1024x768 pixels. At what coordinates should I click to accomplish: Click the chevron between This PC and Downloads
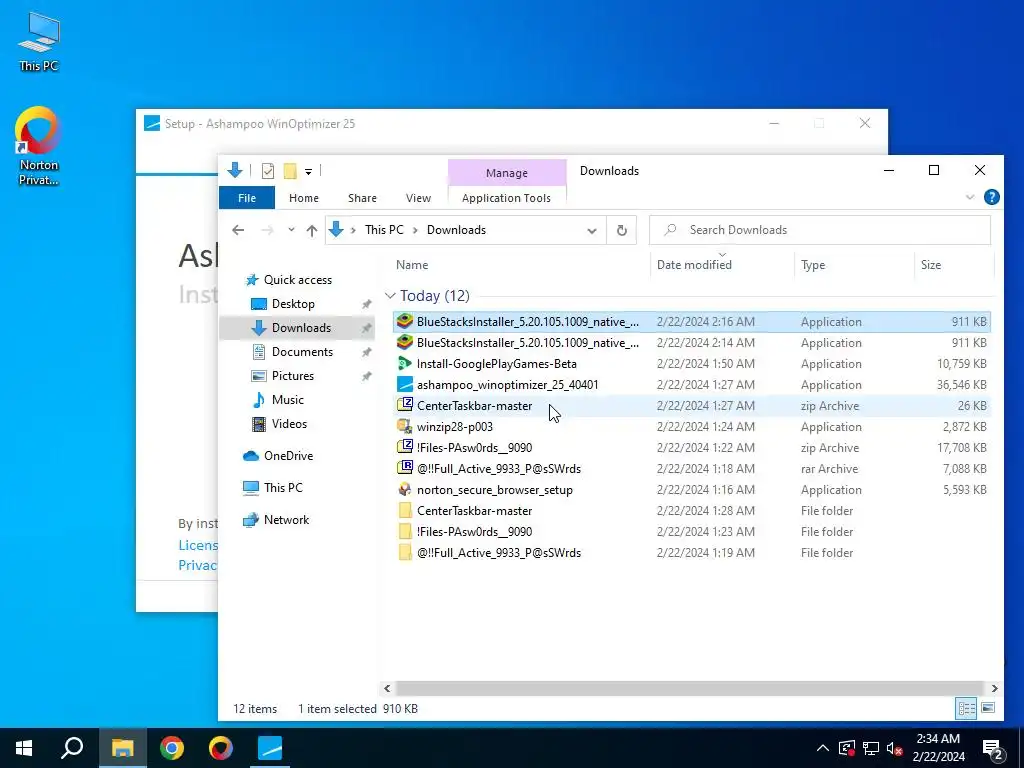click(x=415, y=230)
